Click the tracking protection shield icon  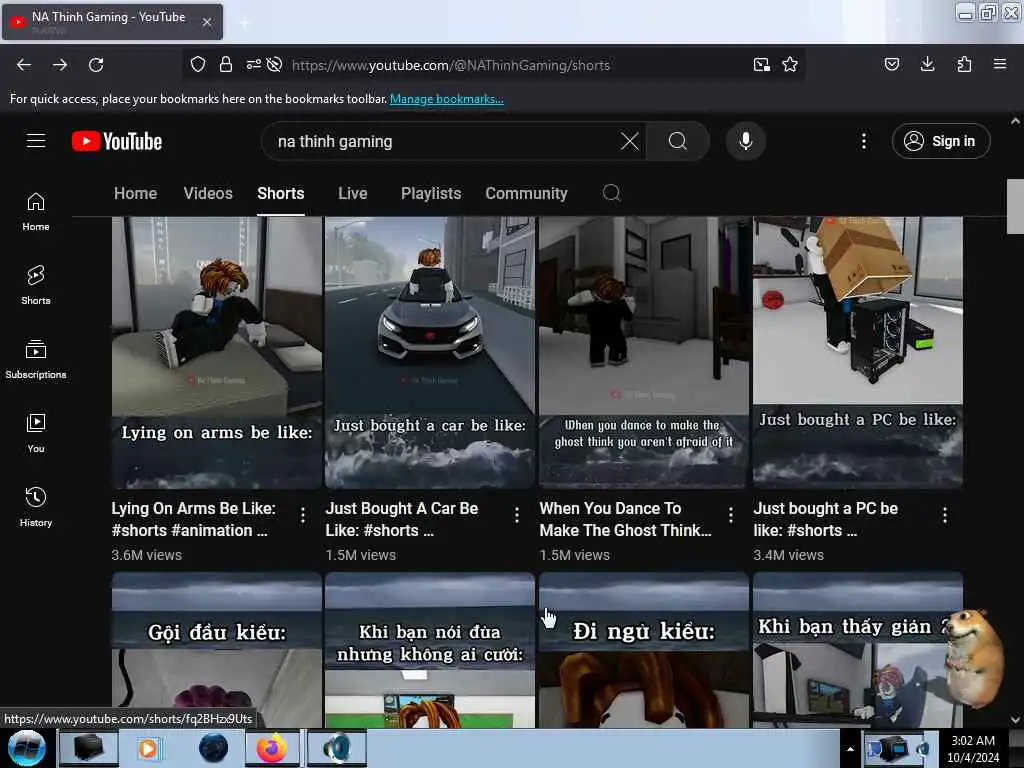tap(198, 64)
